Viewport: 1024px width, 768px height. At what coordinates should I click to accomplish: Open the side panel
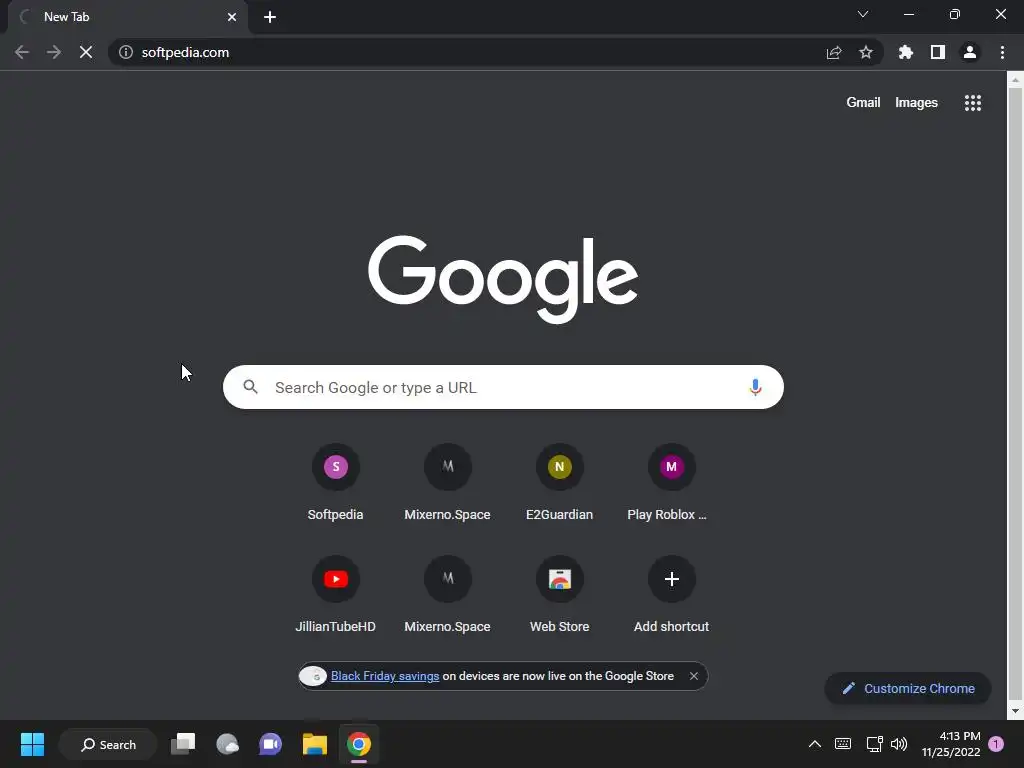coord(938,52)
